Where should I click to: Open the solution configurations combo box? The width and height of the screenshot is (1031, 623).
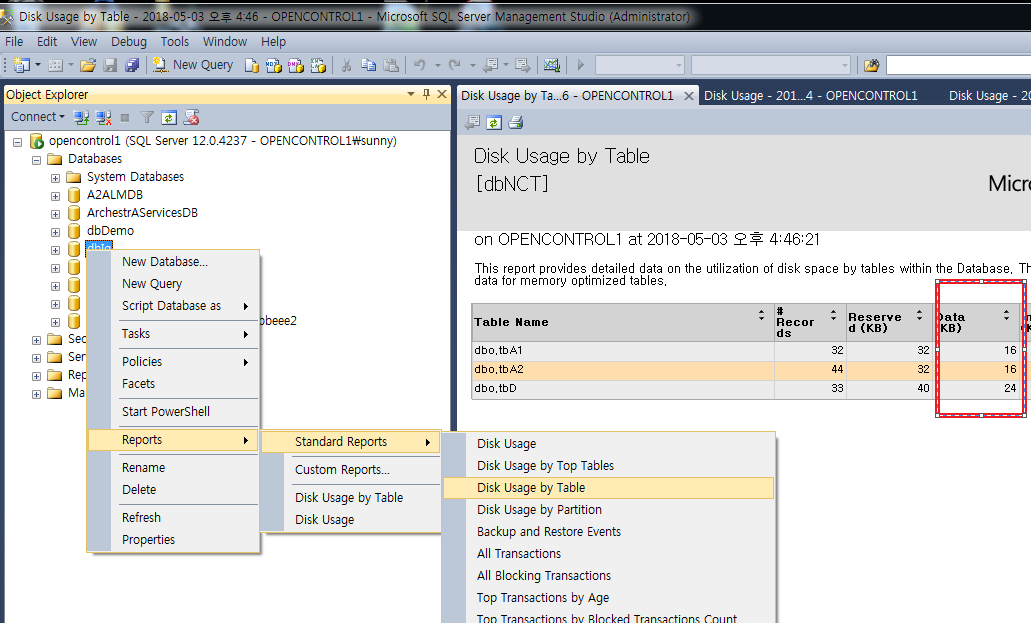click(640, 65)
